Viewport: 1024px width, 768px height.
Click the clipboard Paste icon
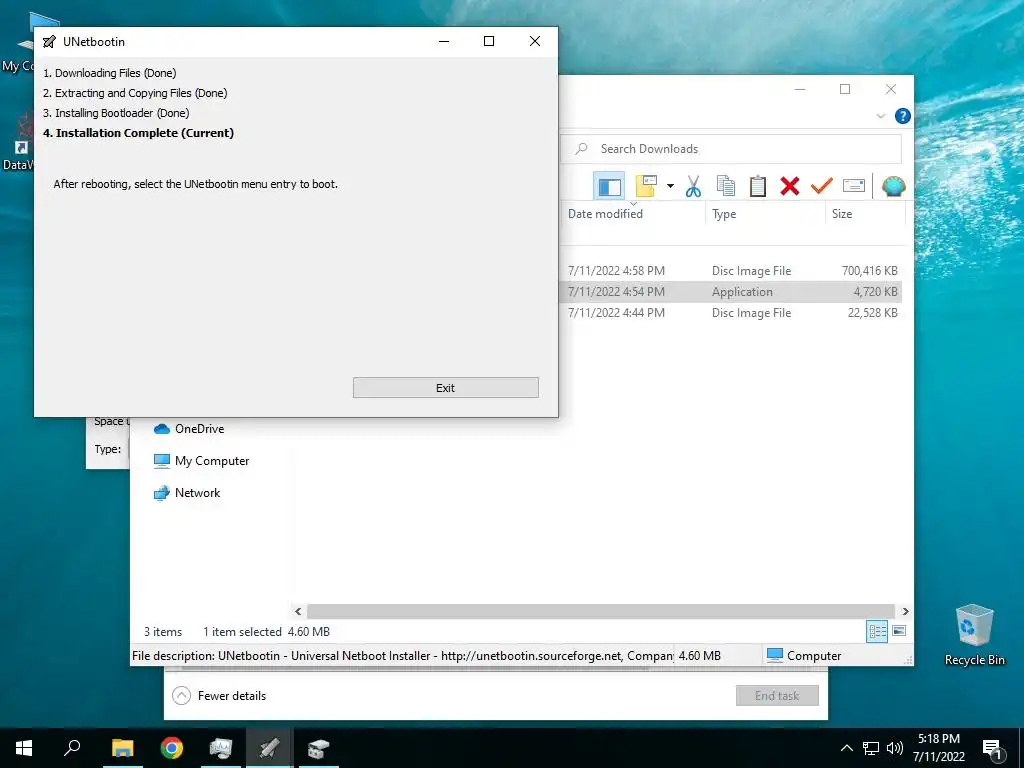[757, 186]
